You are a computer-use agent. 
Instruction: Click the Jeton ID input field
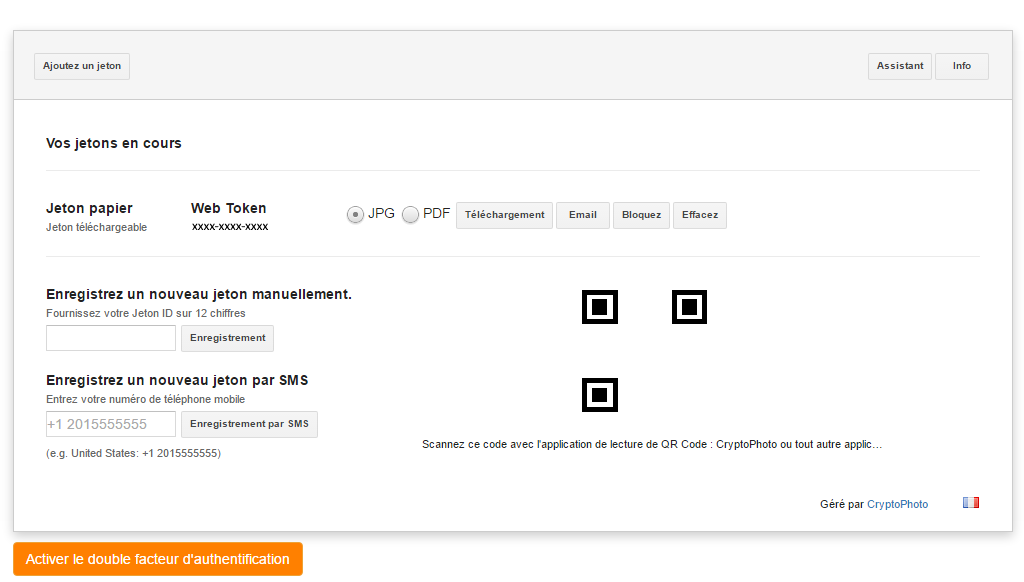pyautogui.click(x=110, y=338)
